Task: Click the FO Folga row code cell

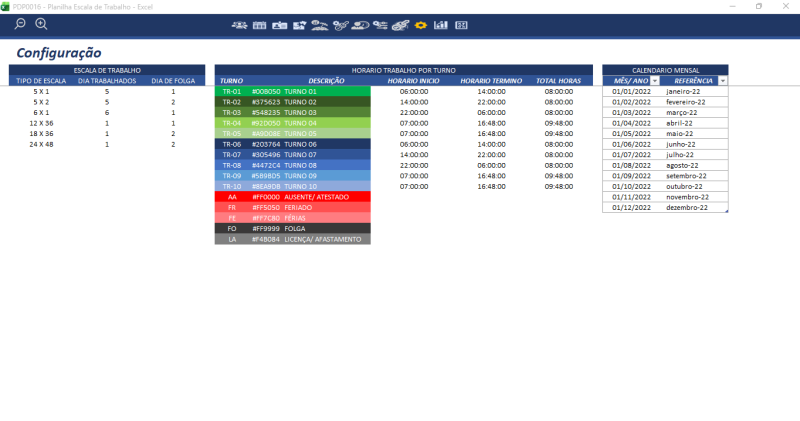Action: click(232, 229)
